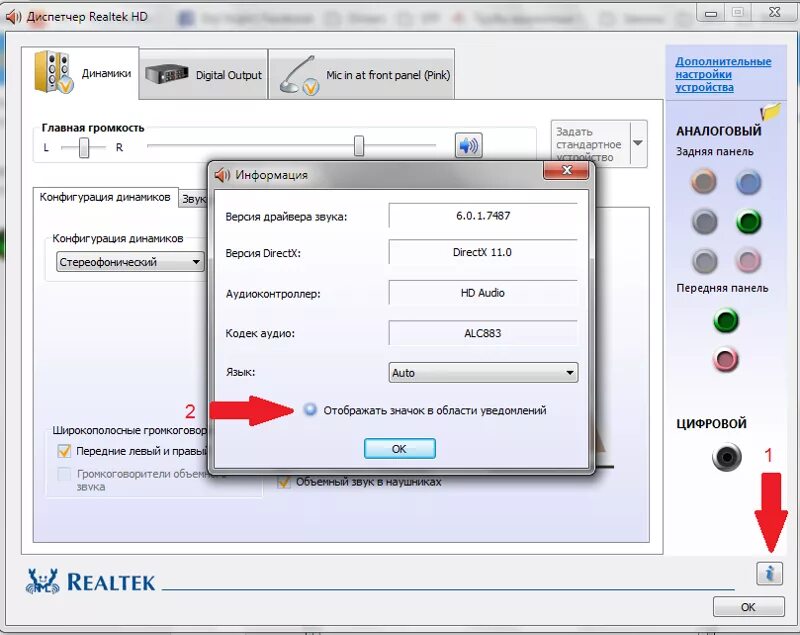Click the dark gray rear panel jack
Viewport: 800px width, 635px height.
705,222
